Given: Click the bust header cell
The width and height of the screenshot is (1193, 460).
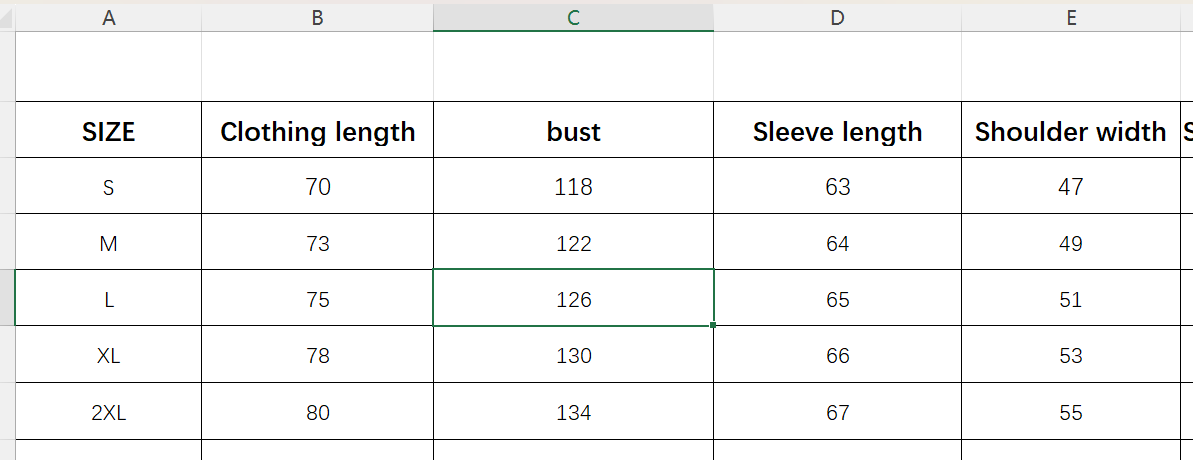Looking at the screenshot, I should (573, 131).
